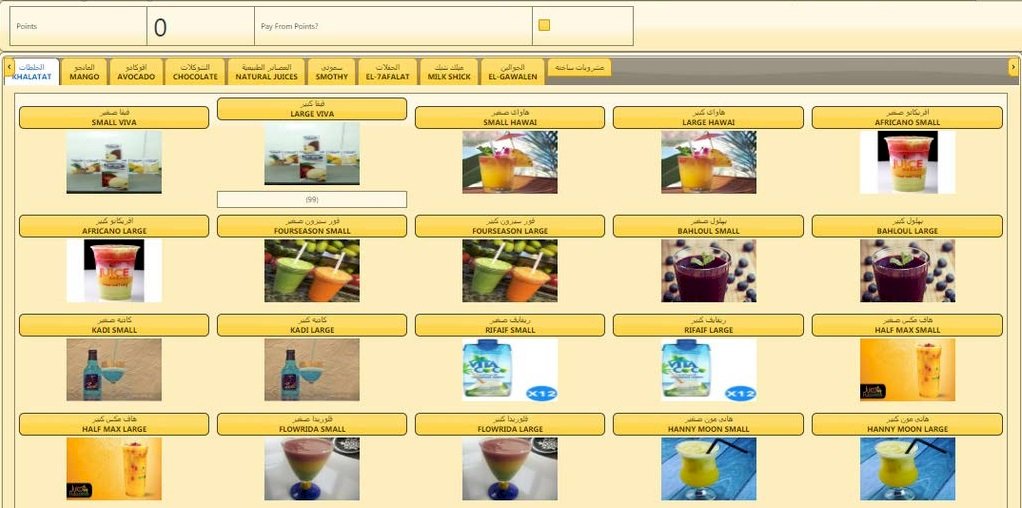The height and width of the screenshot is (508, 1022).
Task: Open the MILK SHICK category tab
Action: pos(449,71)
